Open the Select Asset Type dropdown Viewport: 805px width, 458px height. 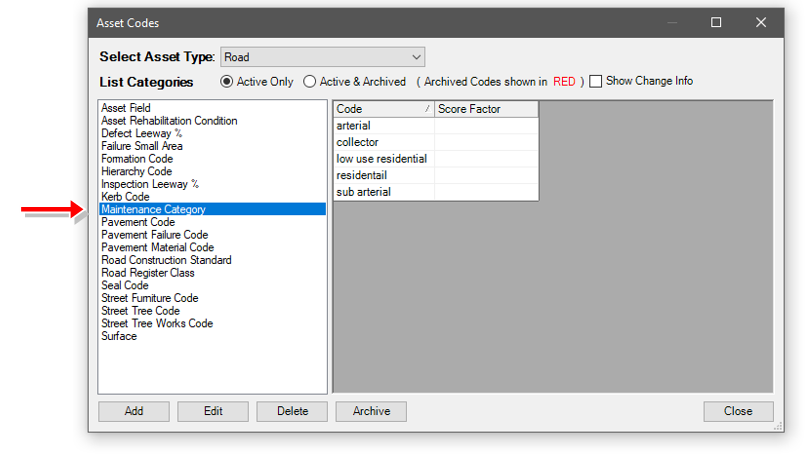(x=322, y=57)
